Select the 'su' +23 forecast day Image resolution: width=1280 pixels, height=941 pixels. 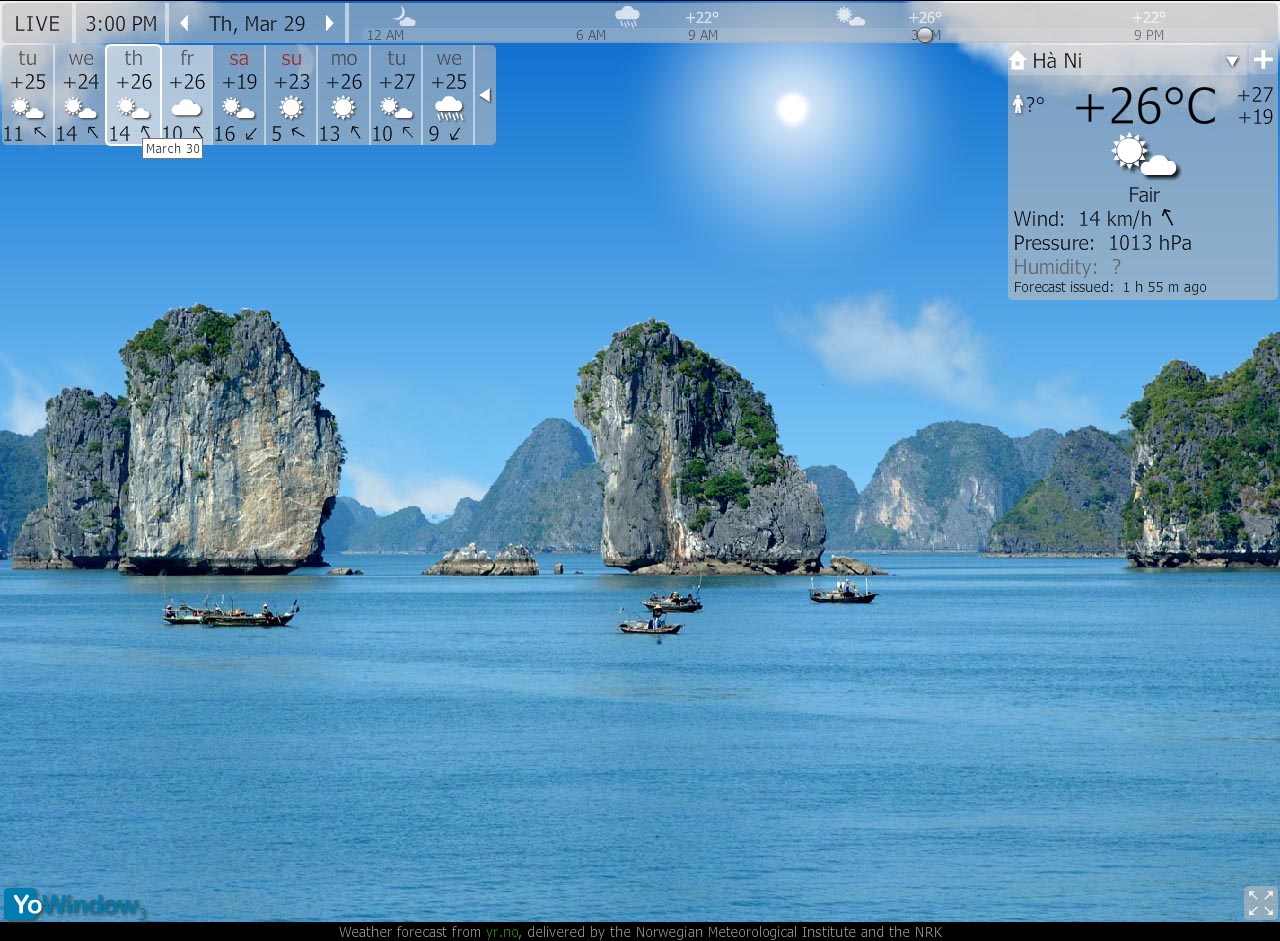(x=291, y=95)
